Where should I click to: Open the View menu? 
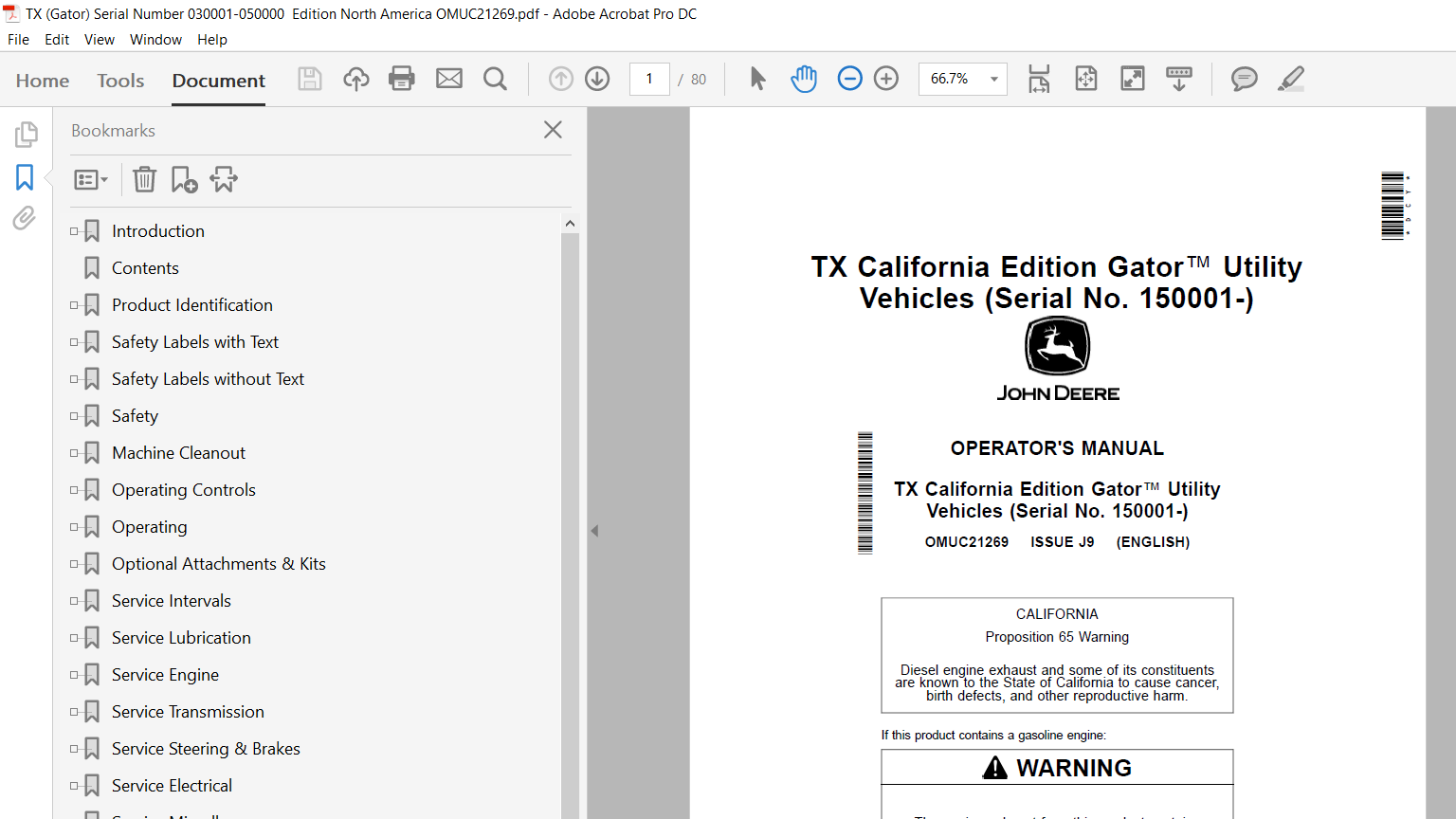point(100,40)
